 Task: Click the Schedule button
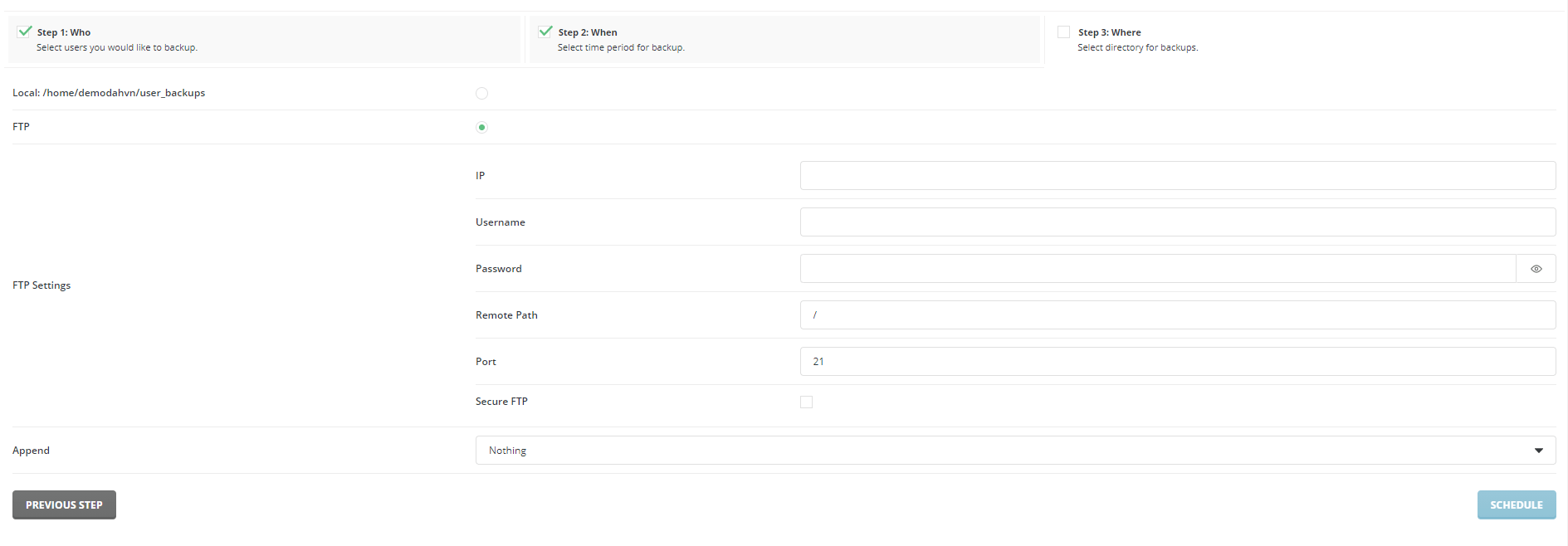1516,505
